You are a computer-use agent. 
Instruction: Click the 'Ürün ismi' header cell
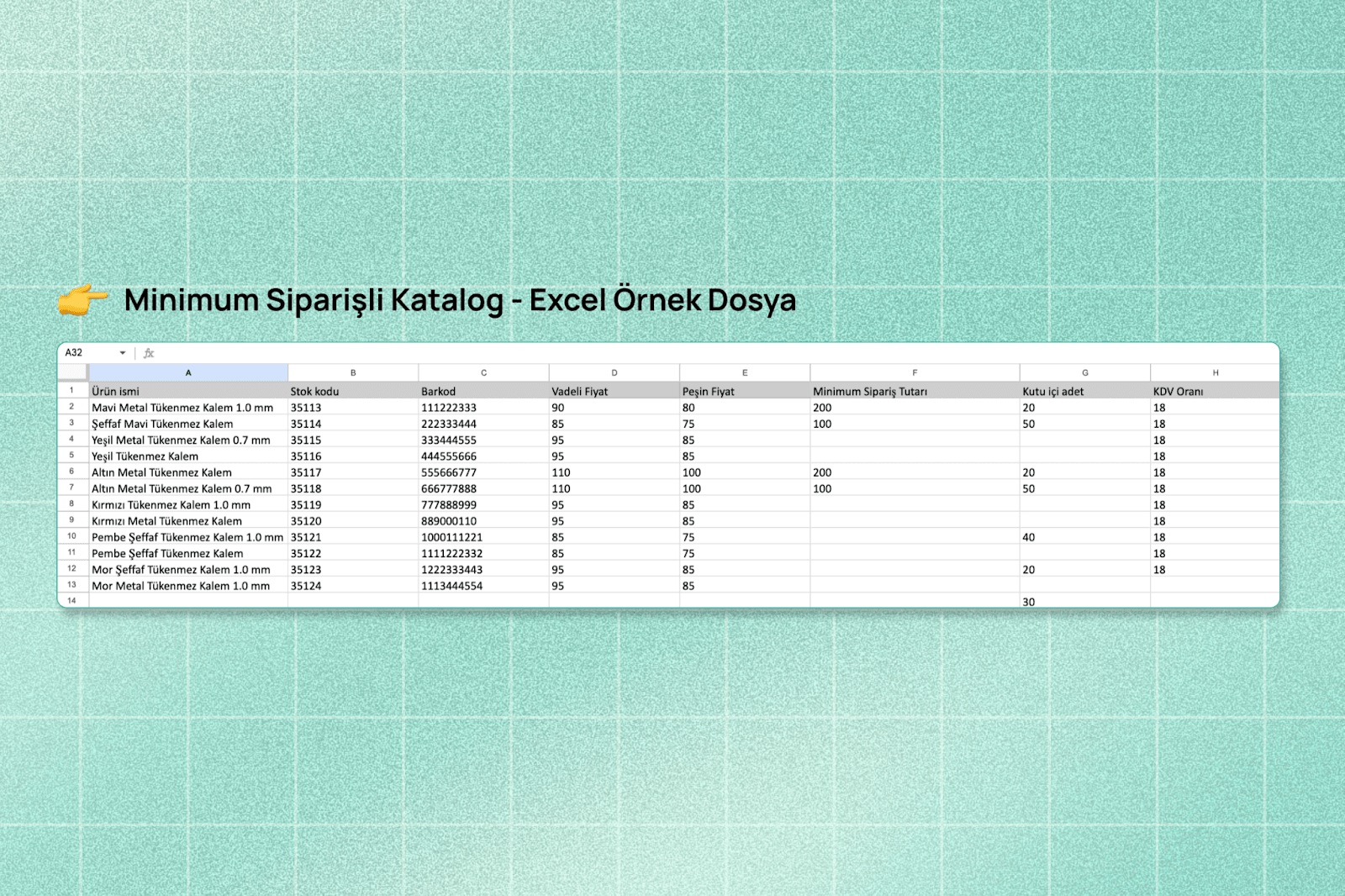(x=188, y=392)
